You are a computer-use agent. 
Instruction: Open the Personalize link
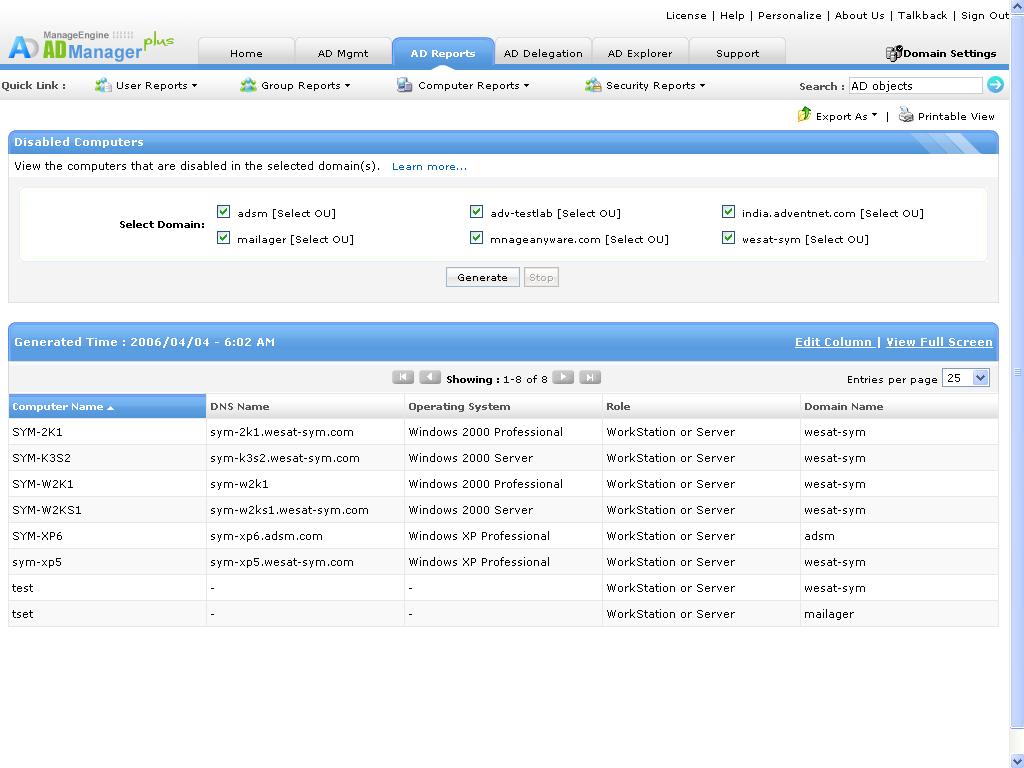[790, 16]
